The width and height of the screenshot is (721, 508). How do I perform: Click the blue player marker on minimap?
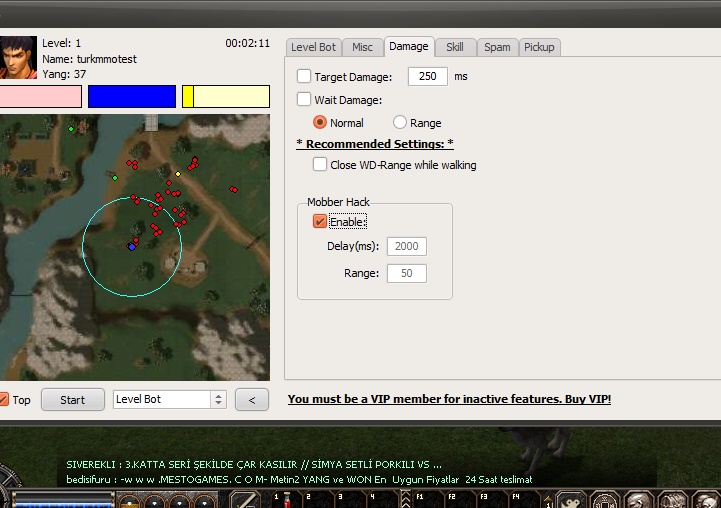pos(132,247)
